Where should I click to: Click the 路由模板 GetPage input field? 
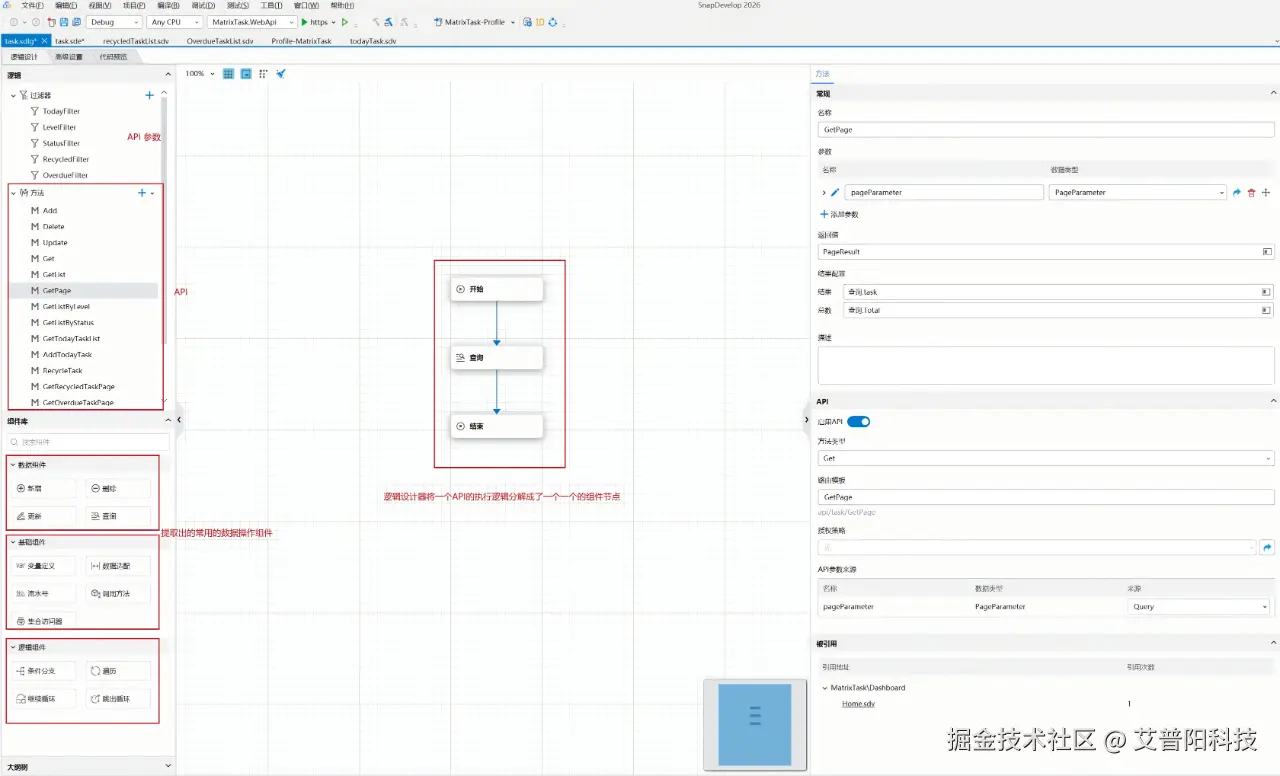[x=1046, y=496]
